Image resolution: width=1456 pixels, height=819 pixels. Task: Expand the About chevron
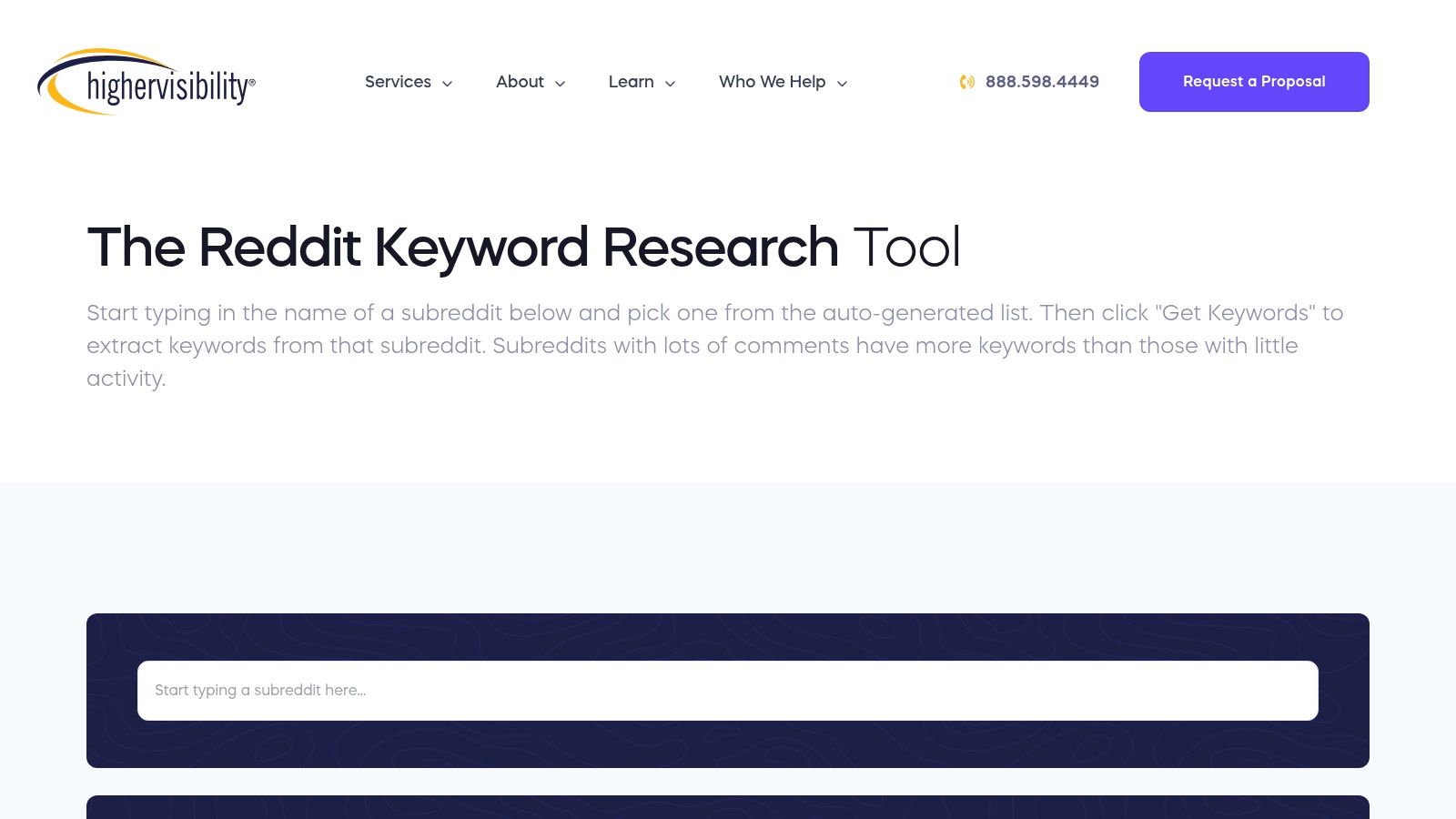pos(560,83)
